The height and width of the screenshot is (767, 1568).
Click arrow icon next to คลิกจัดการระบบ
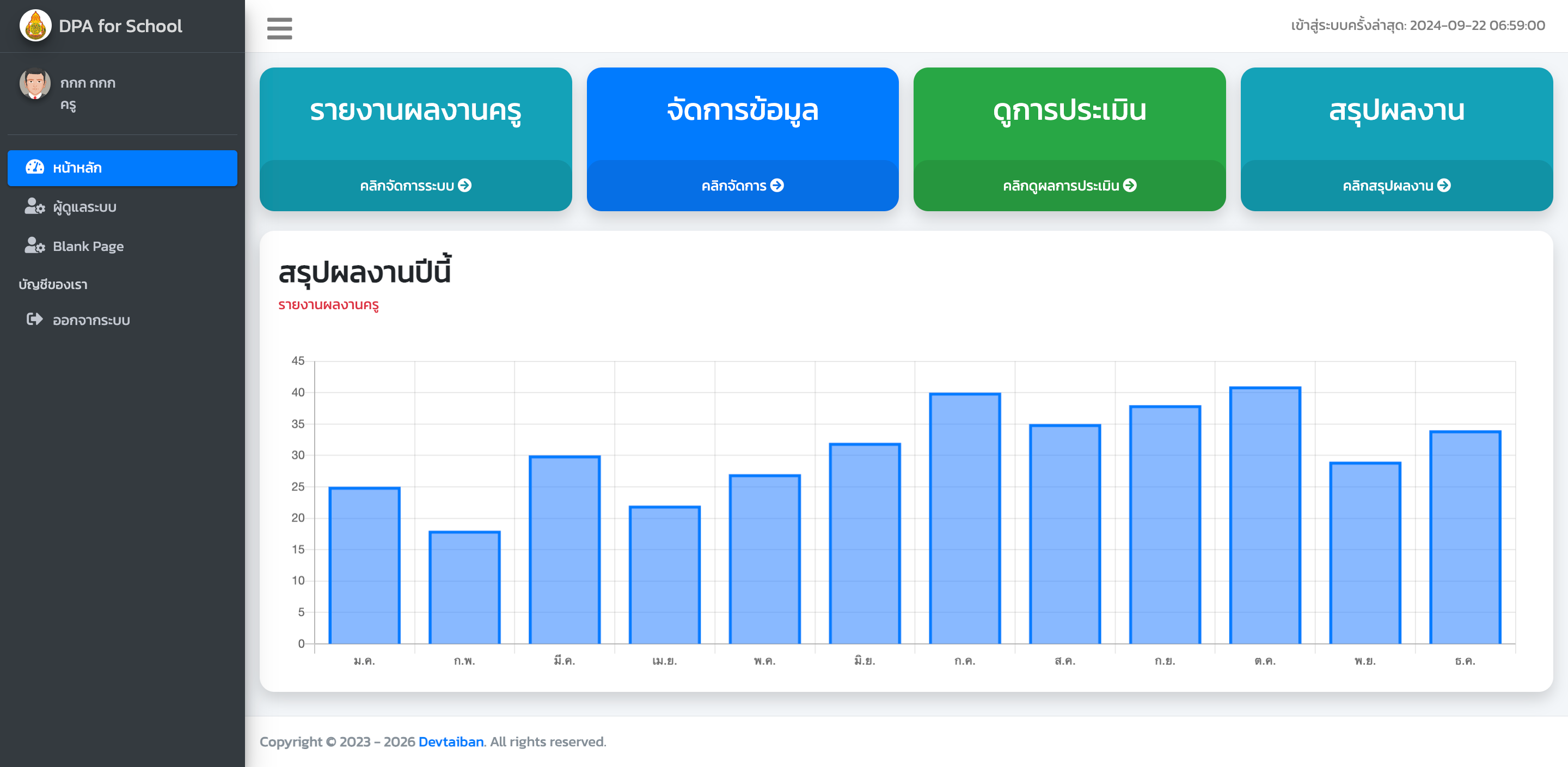click(465, 186)
